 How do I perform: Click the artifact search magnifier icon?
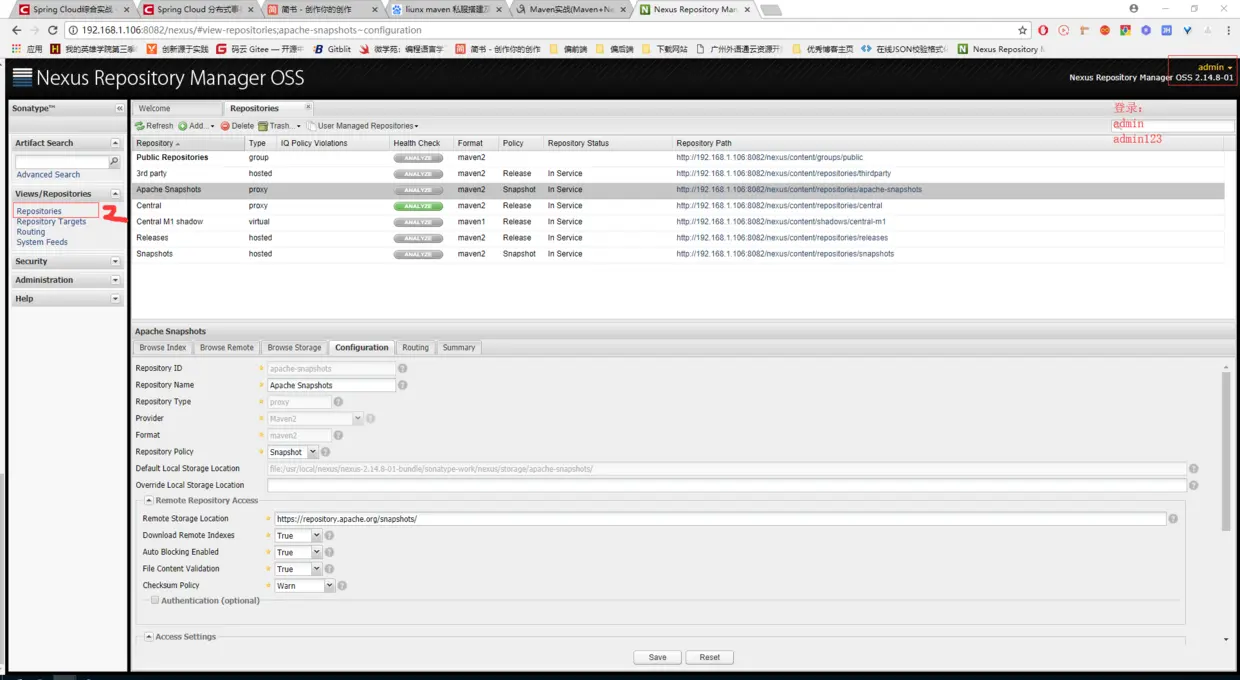pyautogui.click(x=114, y=162)
